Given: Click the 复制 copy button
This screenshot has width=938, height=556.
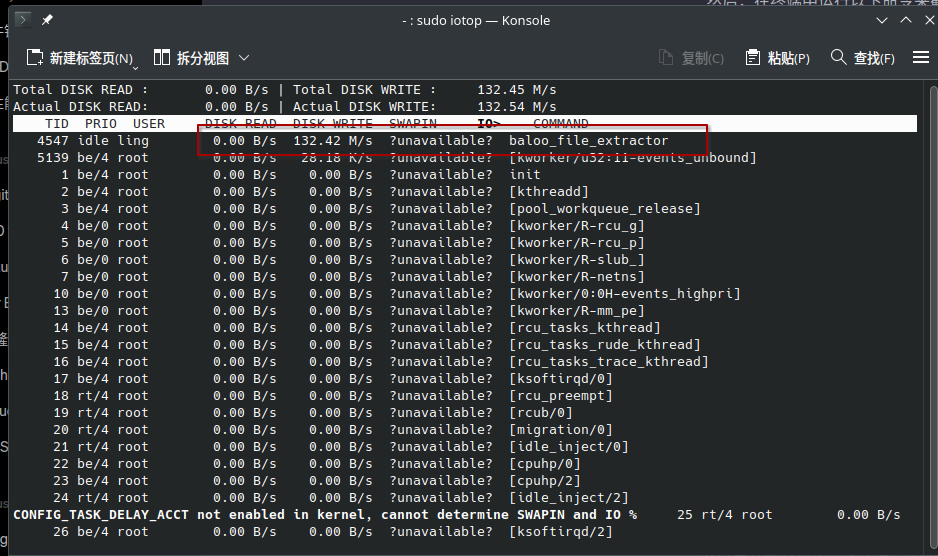Looking at the screenshot, I should point(692,58).
